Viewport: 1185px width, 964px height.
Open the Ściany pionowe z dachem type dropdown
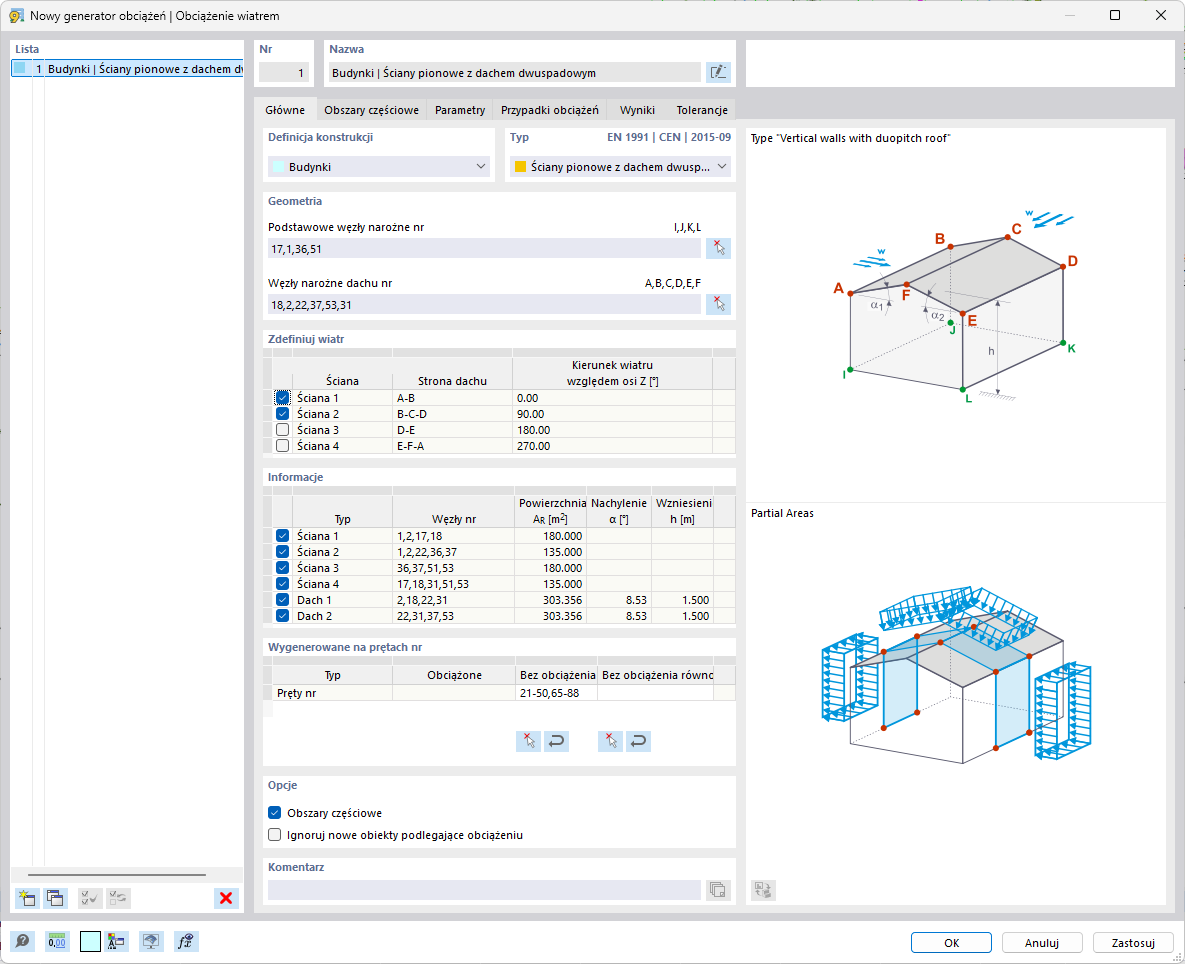[x=620, y=166]
